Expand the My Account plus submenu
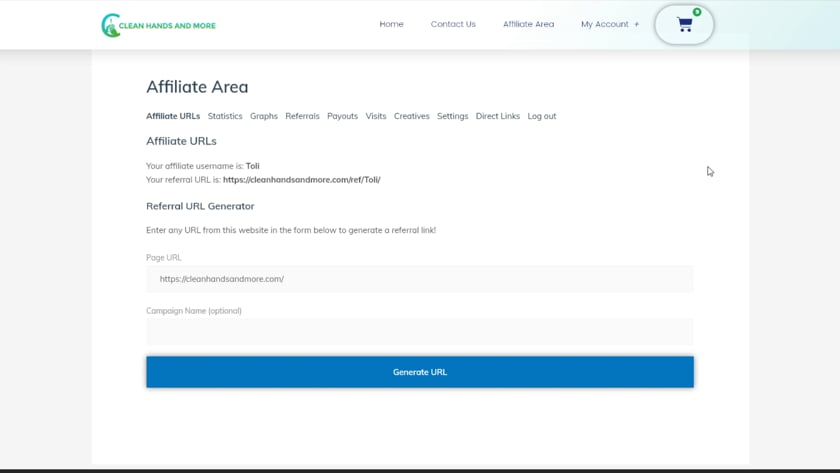 (x=636, y=24)
